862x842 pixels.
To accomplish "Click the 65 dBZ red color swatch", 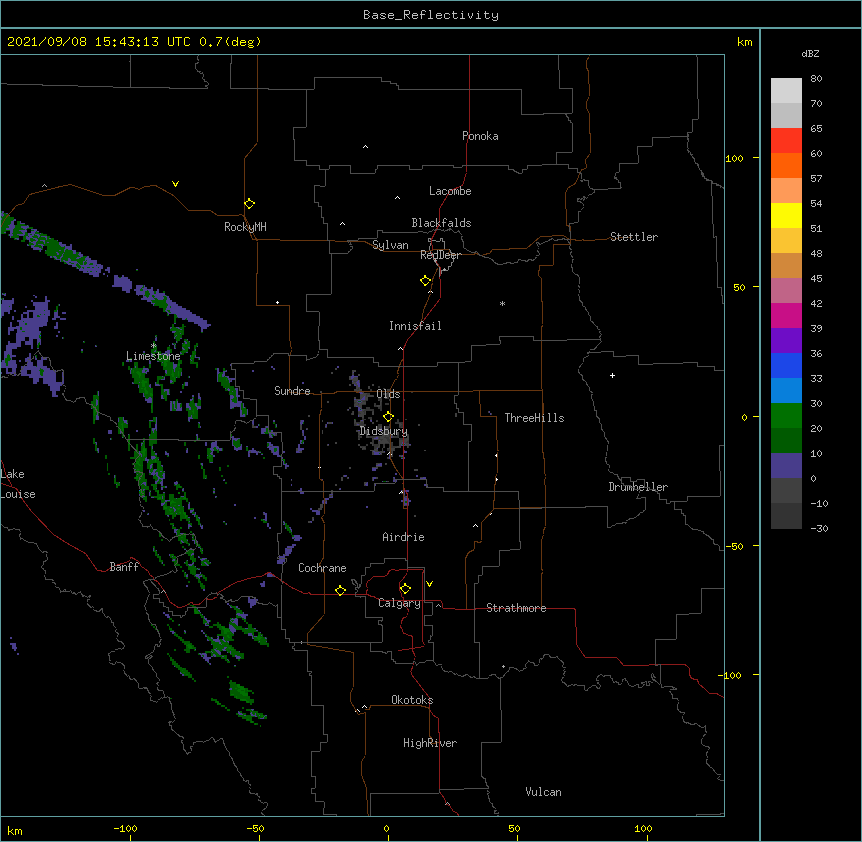I will pyautogui.click(x=786, y=140).
